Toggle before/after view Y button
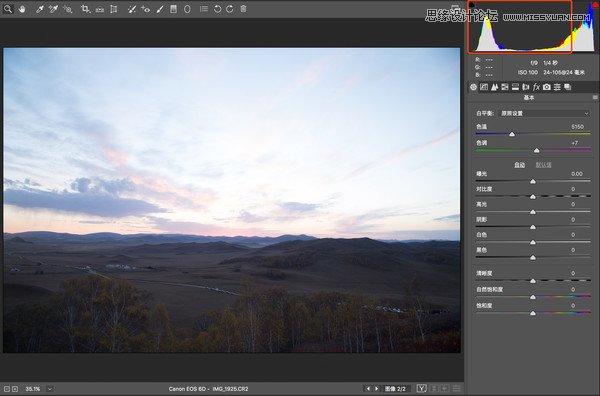The image size is (600, 396). click(x=421, y=388)
